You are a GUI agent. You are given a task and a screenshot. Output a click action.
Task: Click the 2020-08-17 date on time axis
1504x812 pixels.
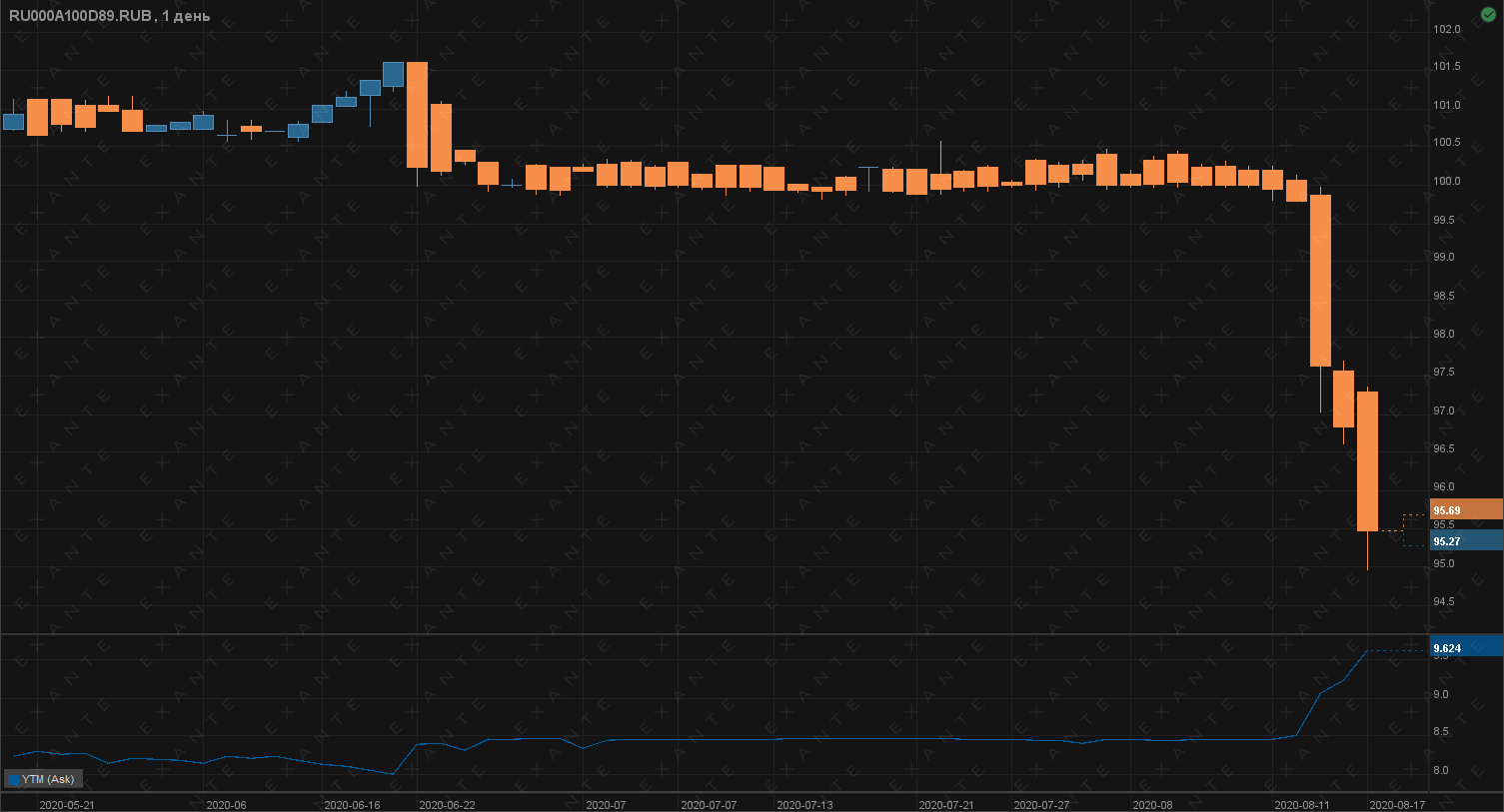click(1397, 805)
